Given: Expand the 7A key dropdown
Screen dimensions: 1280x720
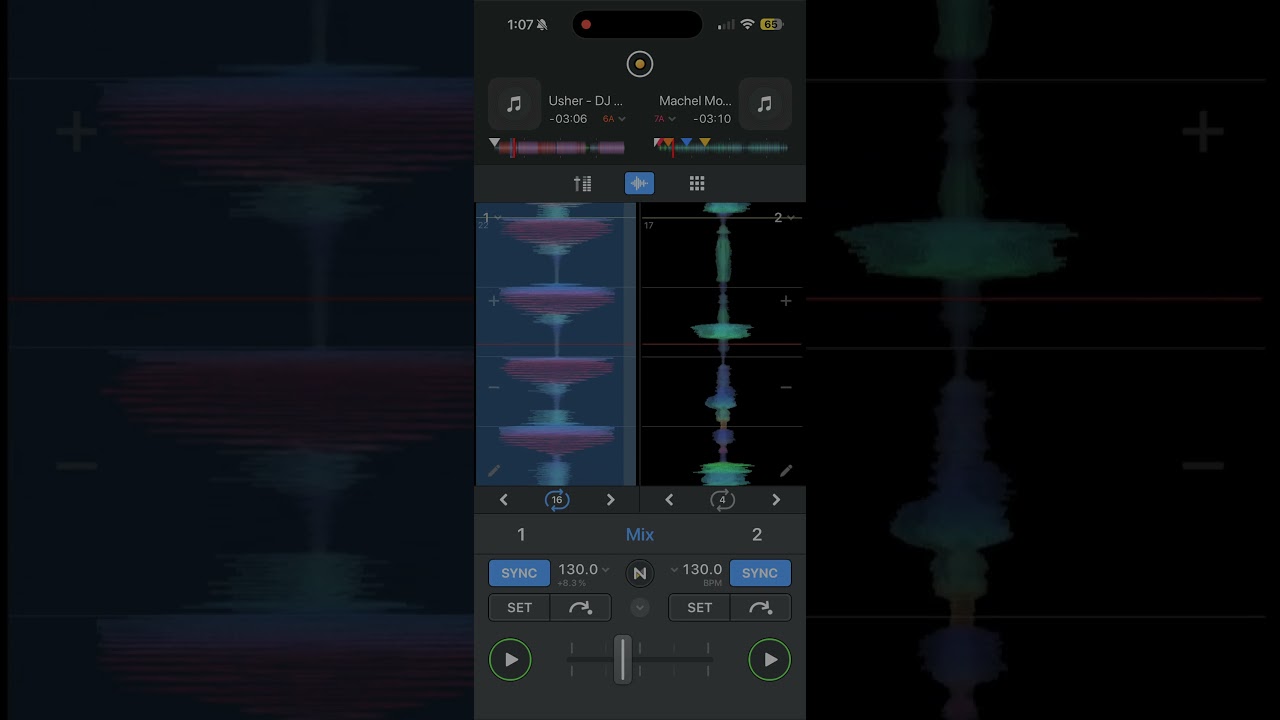Looking at the screenshot, I should [x=664, y=119].
